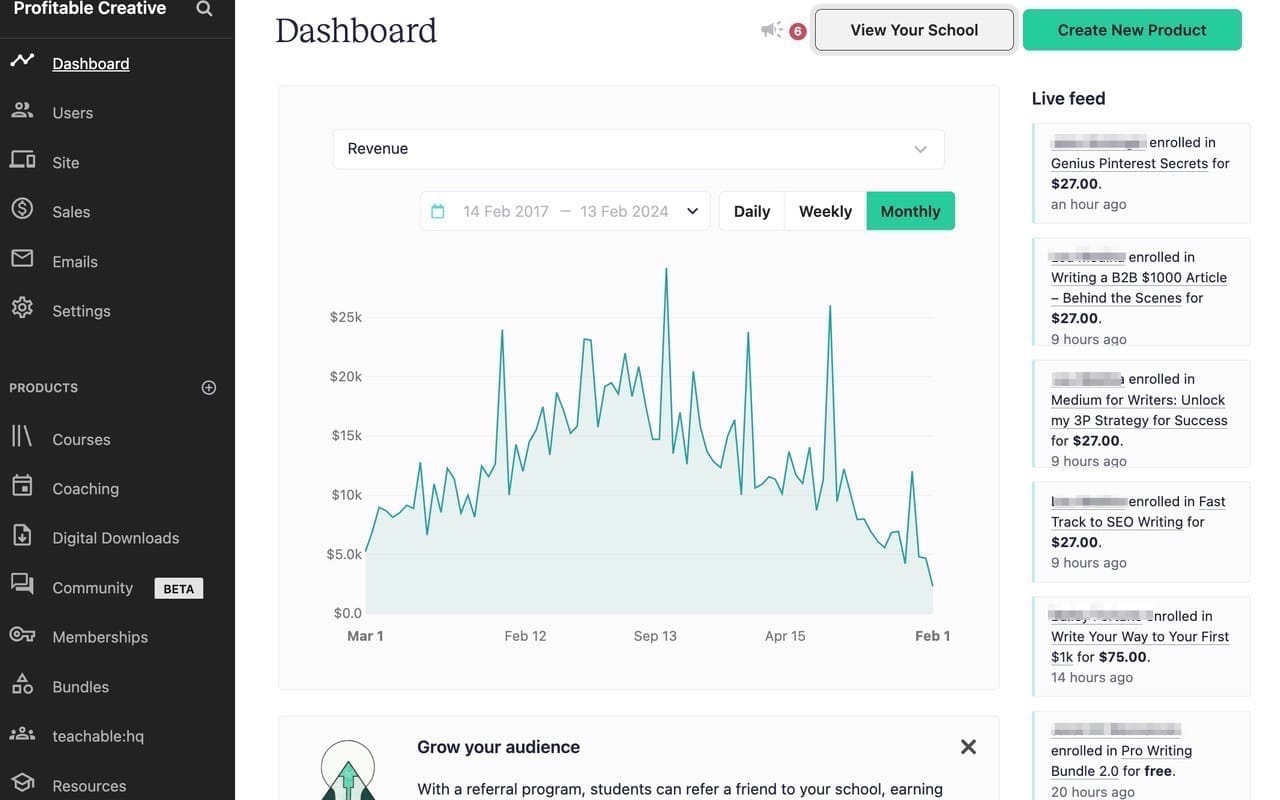Toggle the Monthly view option
This screenshot has width=1280, height=800.
tap(910, 211)
